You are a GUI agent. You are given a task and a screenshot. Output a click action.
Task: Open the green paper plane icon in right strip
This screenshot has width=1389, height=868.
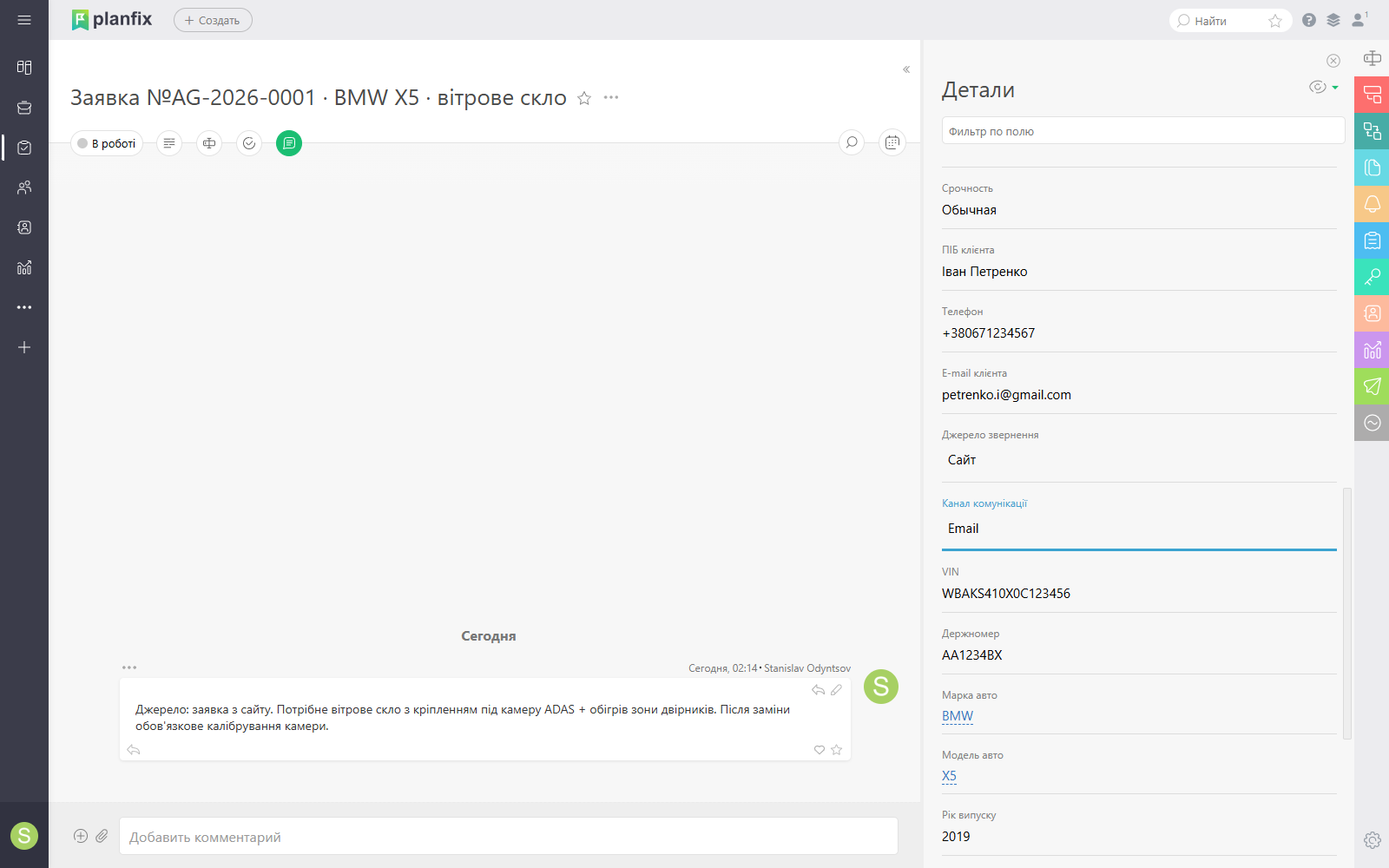coord(1372,386)
